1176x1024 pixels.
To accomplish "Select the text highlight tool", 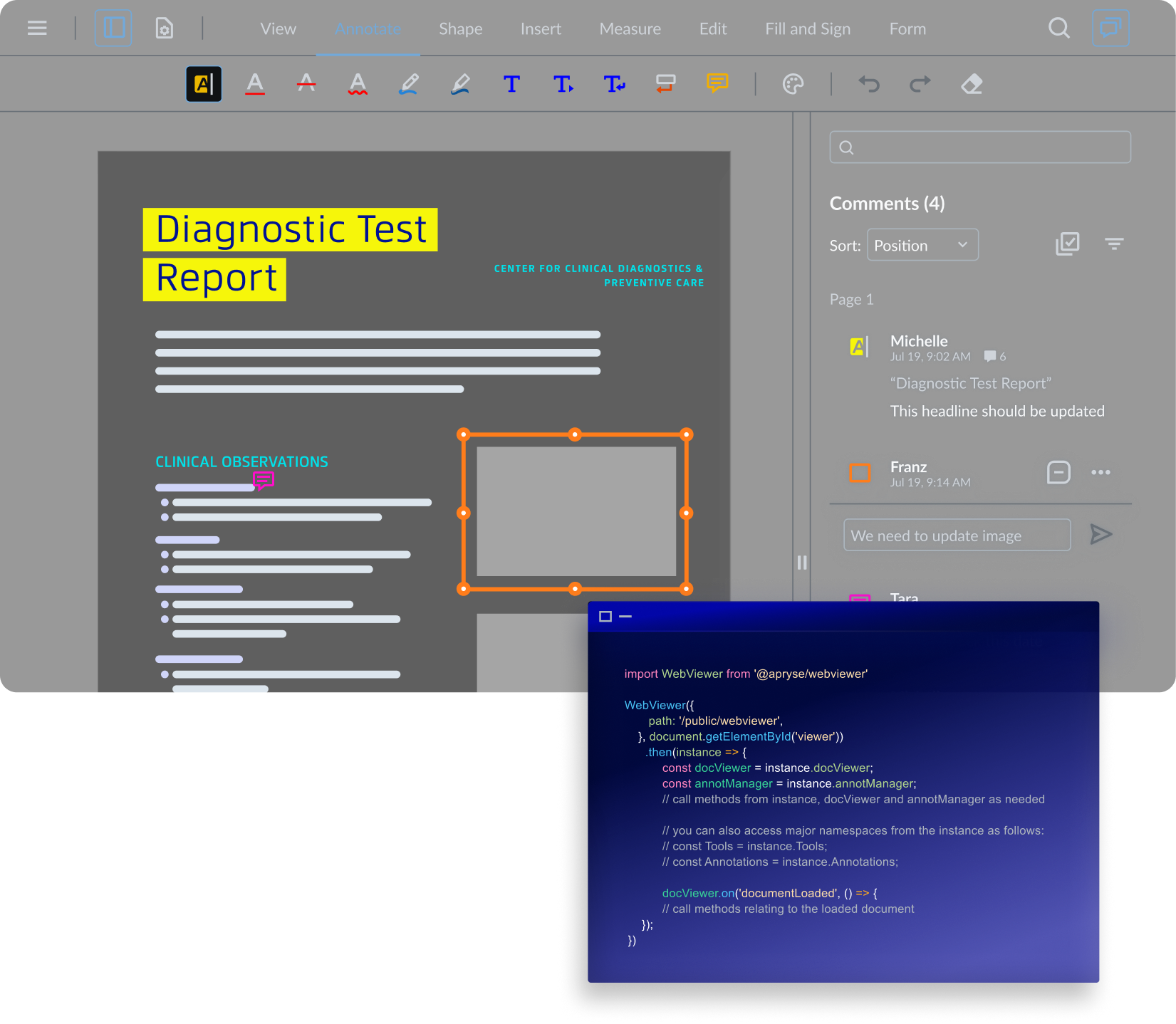I will pos(204,84).
